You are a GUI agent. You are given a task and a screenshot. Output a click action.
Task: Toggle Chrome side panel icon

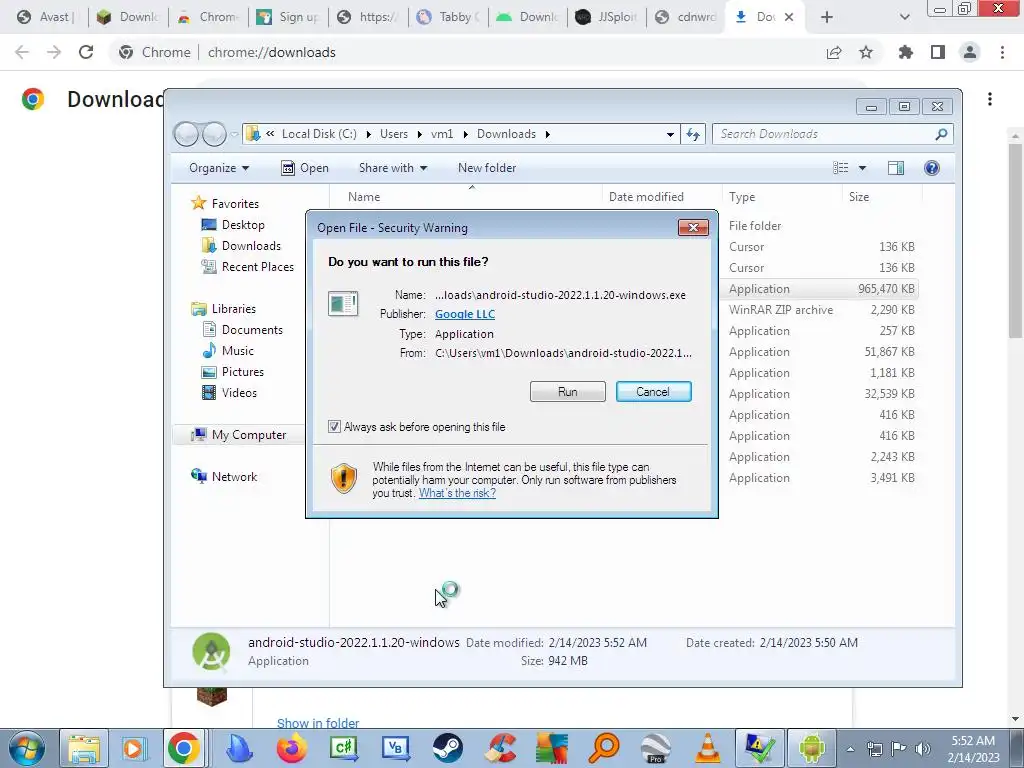click(938, 52)
